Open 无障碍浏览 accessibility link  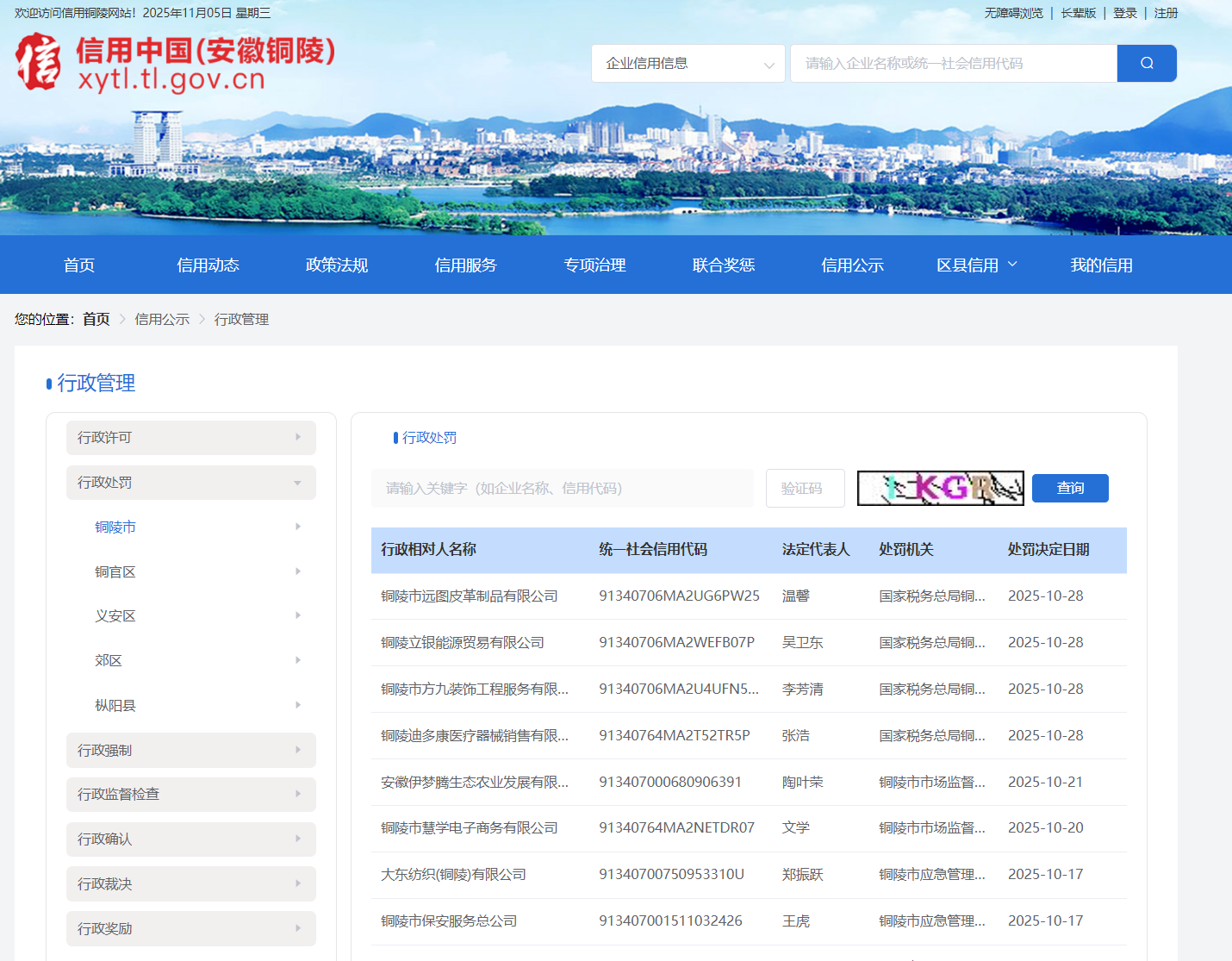(x=1012, y=13)
